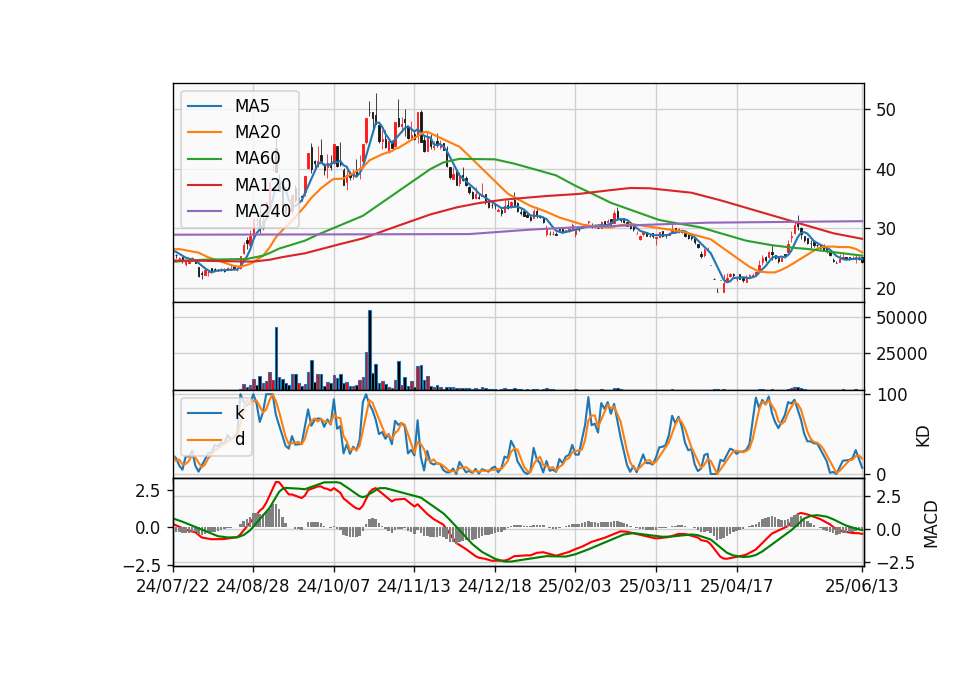Click the date label 24/08/28
The height and width of the screenshot is (690, 960).
pos(253,586)
